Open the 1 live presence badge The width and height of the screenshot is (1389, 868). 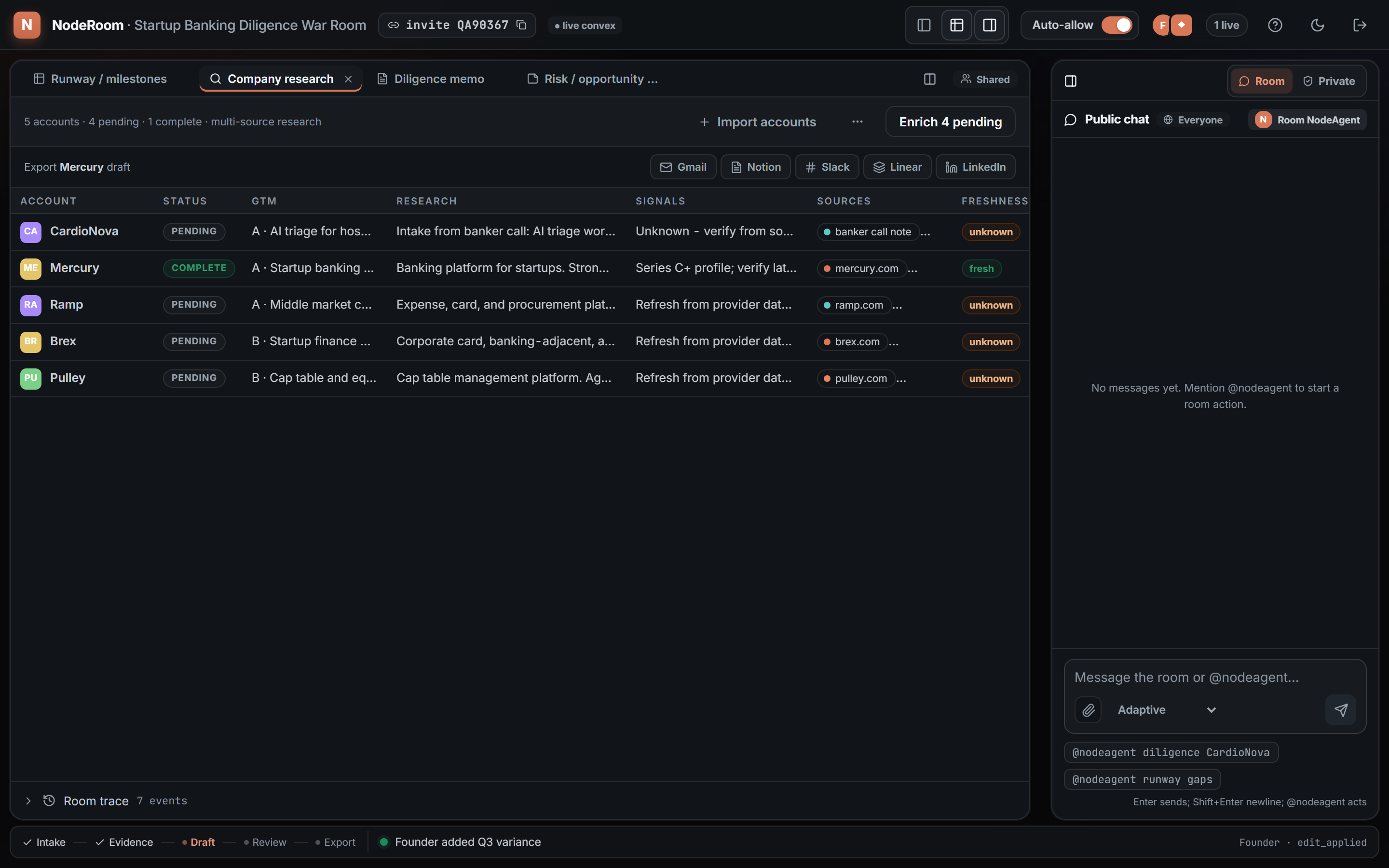point(1226,25)
